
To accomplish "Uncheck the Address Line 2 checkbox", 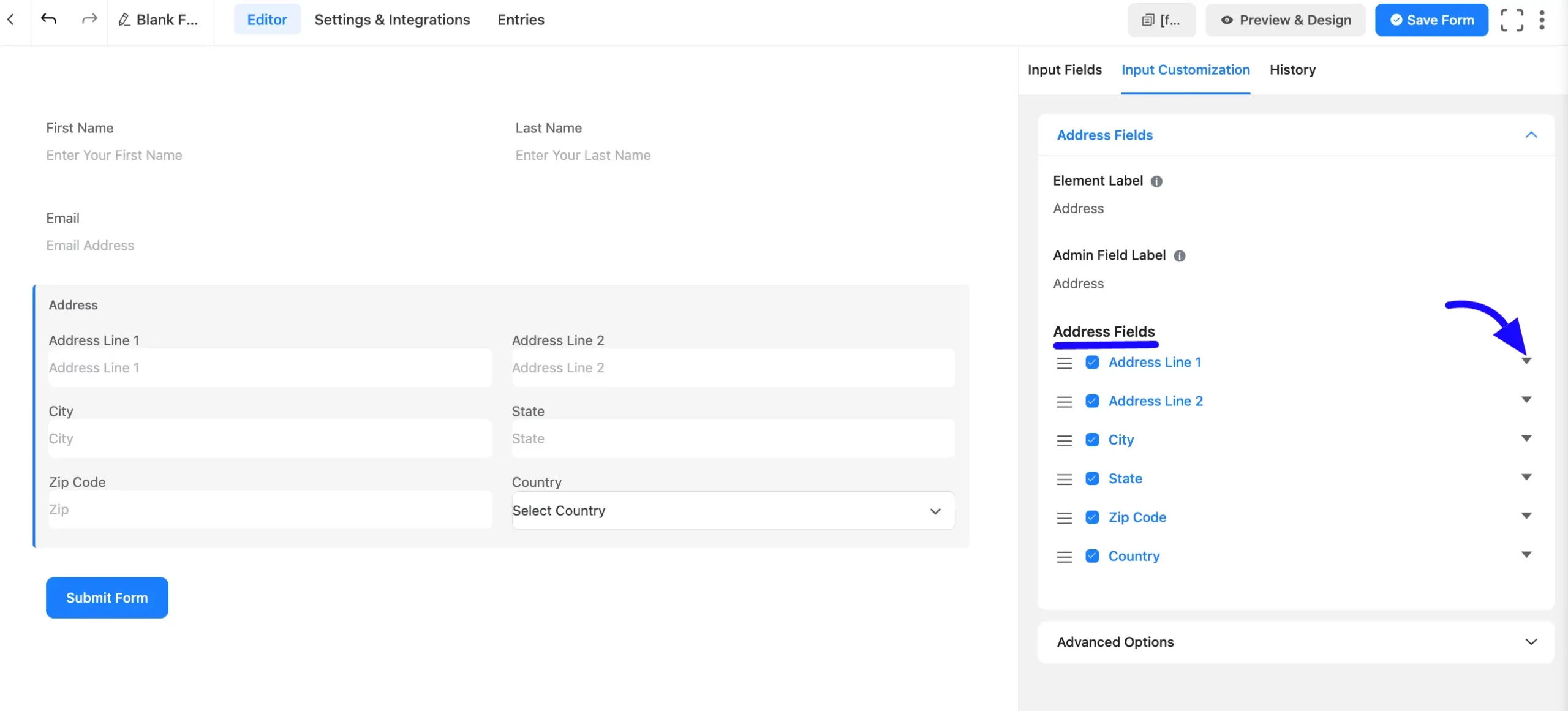I will coord(1092,401).
